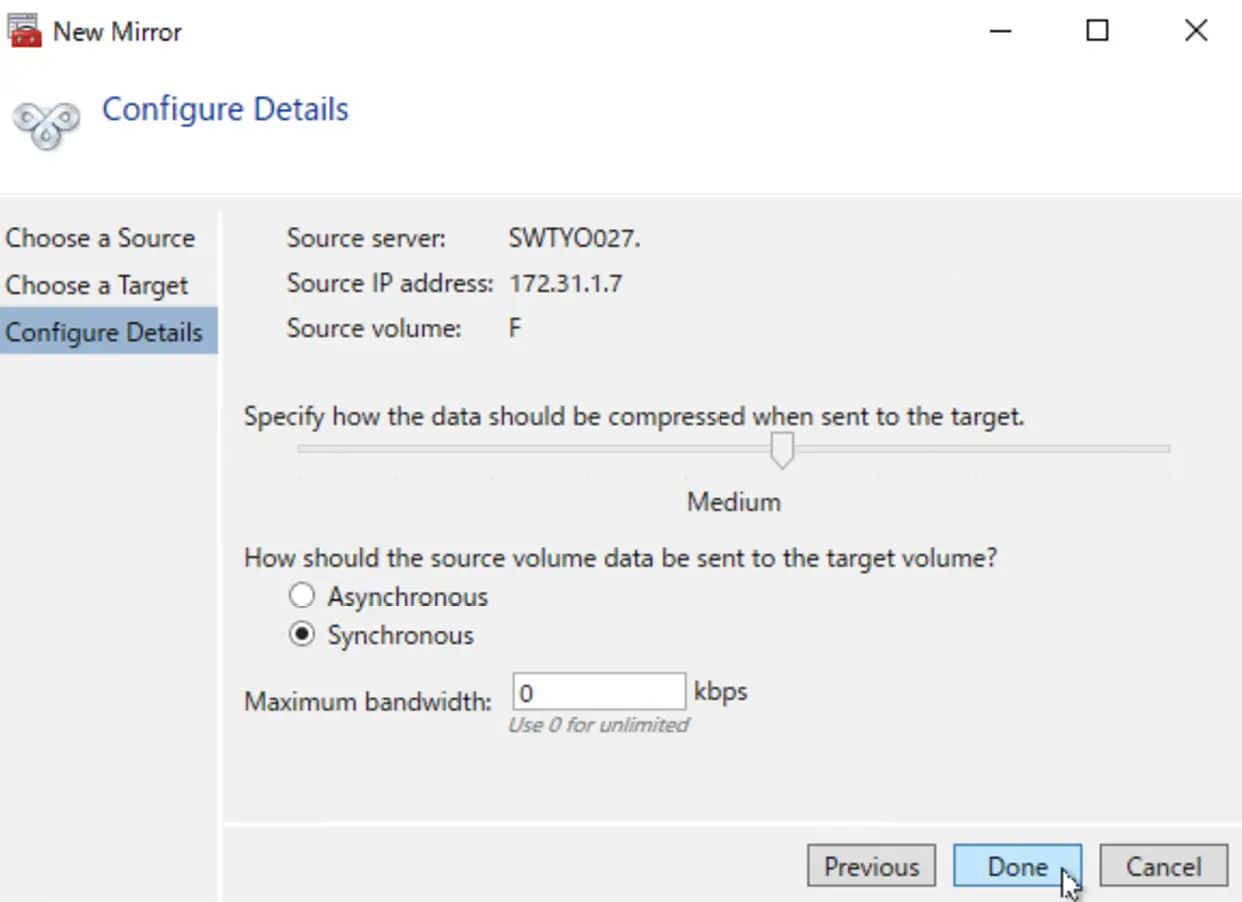Click the source server name SWTYO027.
The height and width of the screenshot is (902, 1242).
tap(574, 238)
